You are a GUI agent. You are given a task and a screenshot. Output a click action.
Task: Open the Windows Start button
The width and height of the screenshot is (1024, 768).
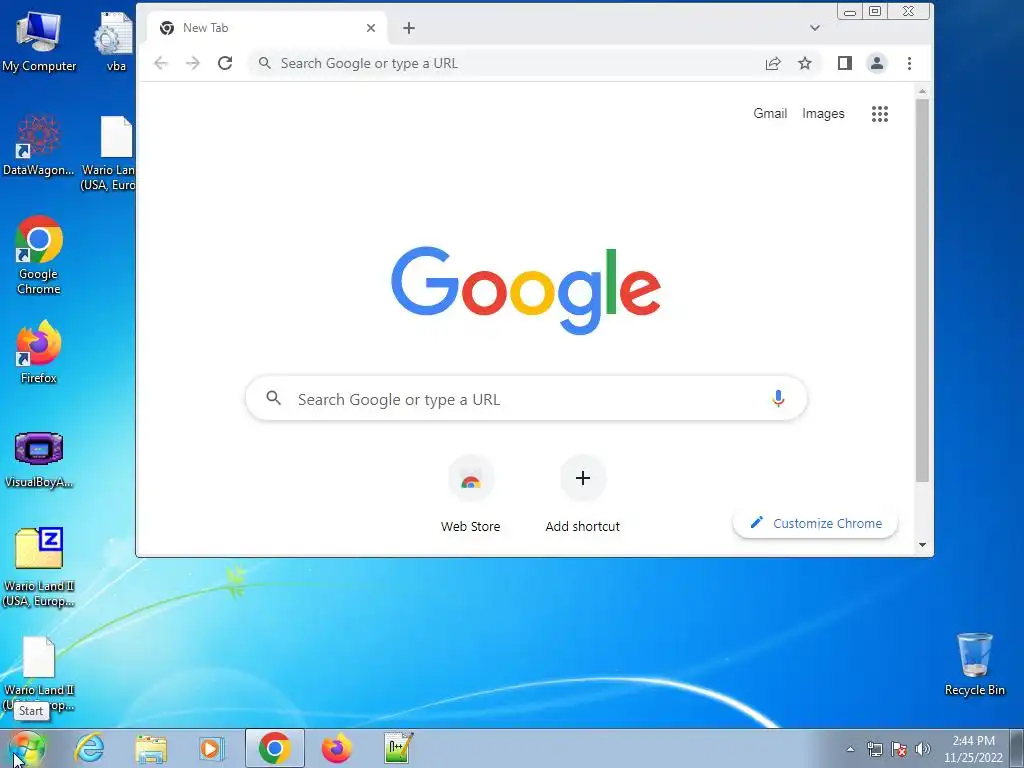[x=27, y=748]
